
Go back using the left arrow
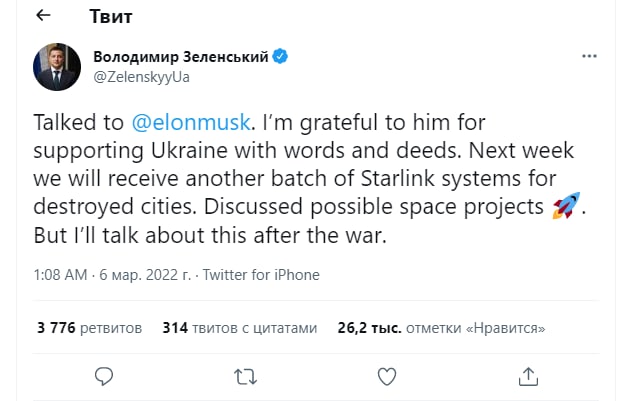45,17
